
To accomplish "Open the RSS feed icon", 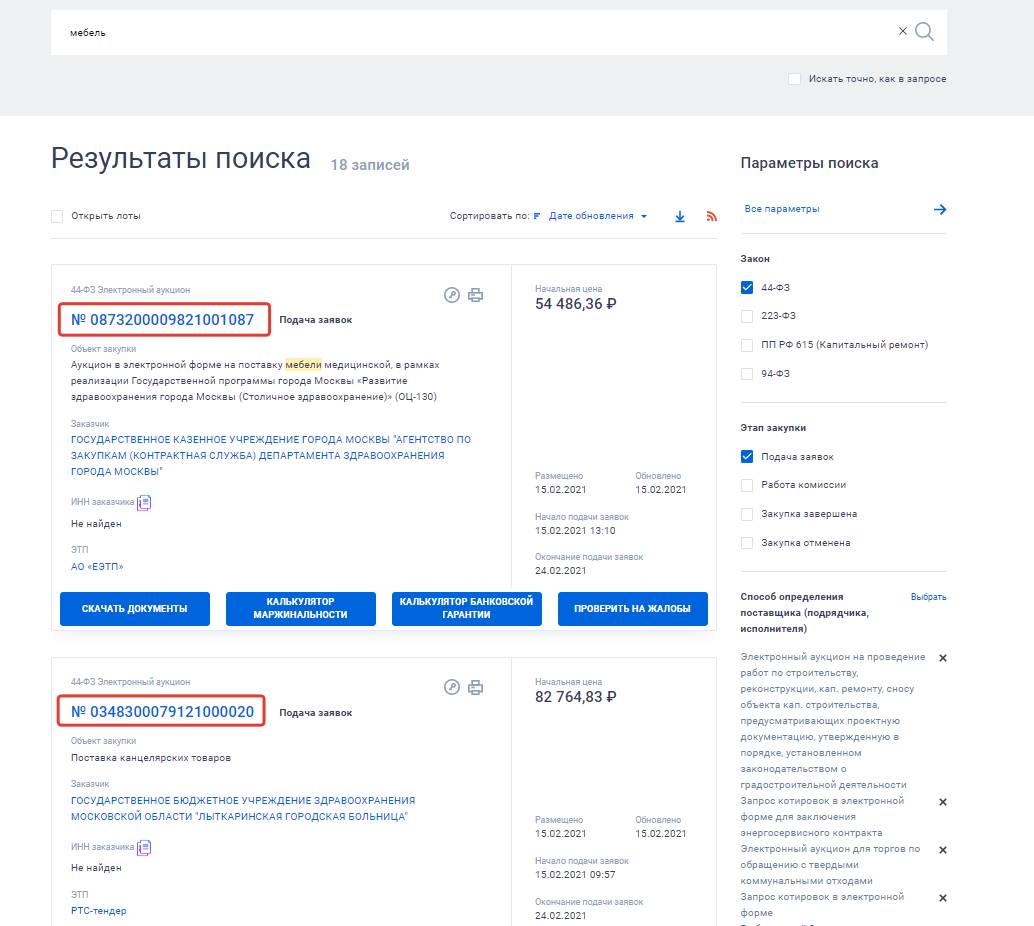I will pyautogui.click(x=711, y=216).
